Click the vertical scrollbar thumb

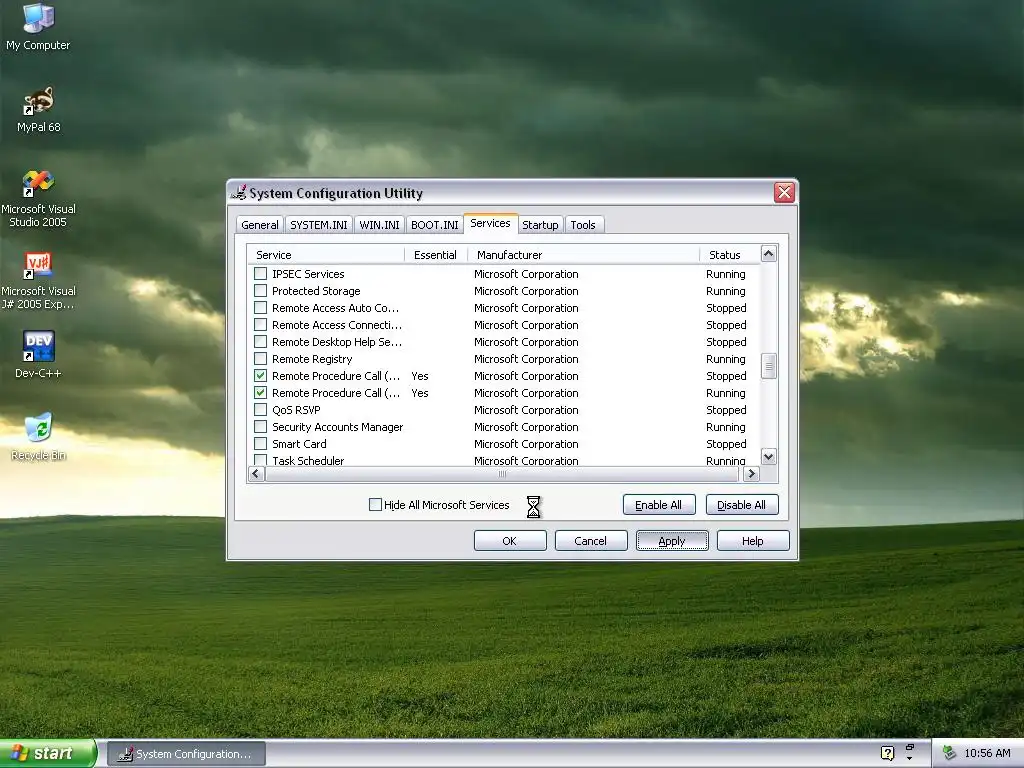click(769, 366)
